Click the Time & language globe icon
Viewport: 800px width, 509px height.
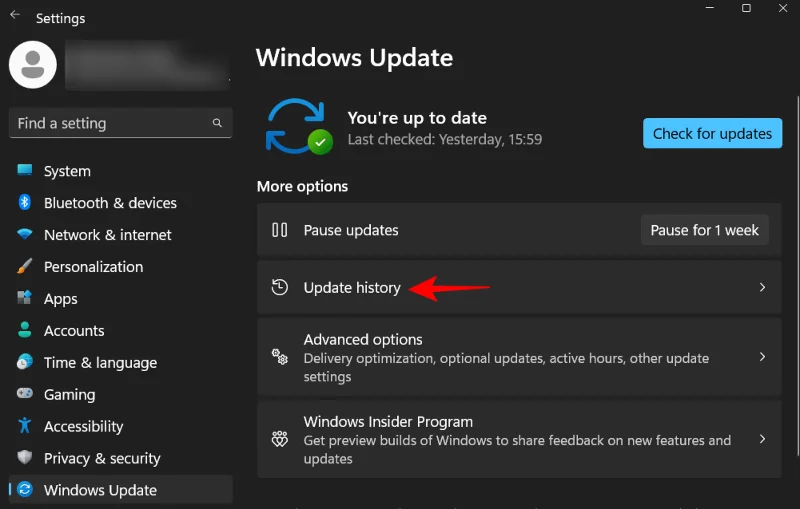pyautogui.click(x=24, y=362)
